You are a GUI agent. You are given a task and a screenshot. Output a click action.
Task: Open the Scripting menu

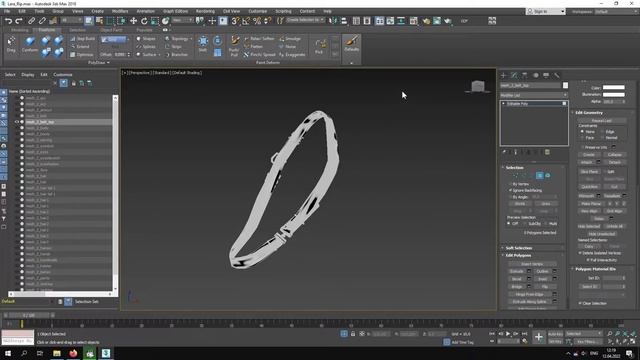point(283,11)
